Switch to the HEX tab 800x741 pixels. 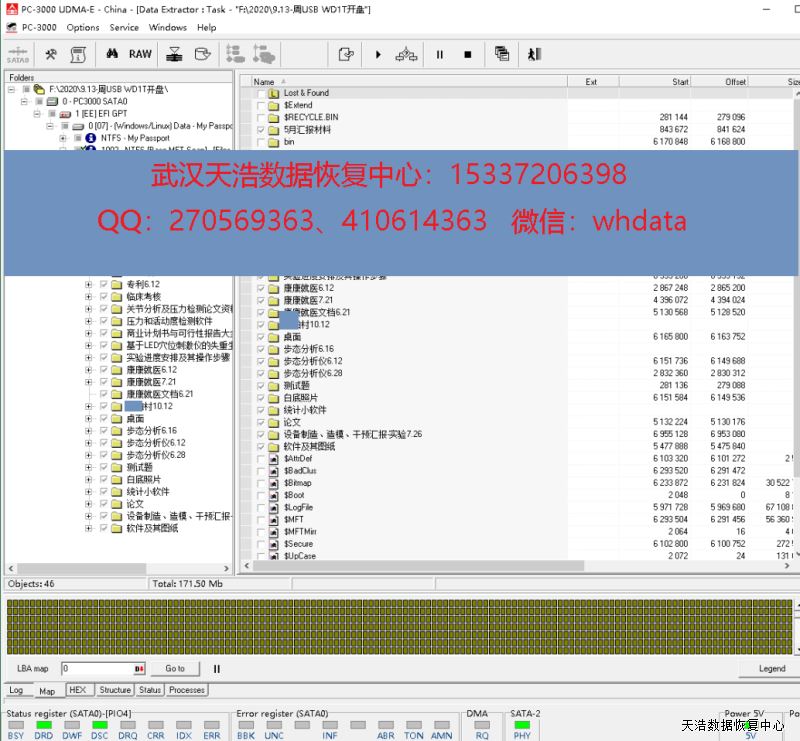[78, 690]
